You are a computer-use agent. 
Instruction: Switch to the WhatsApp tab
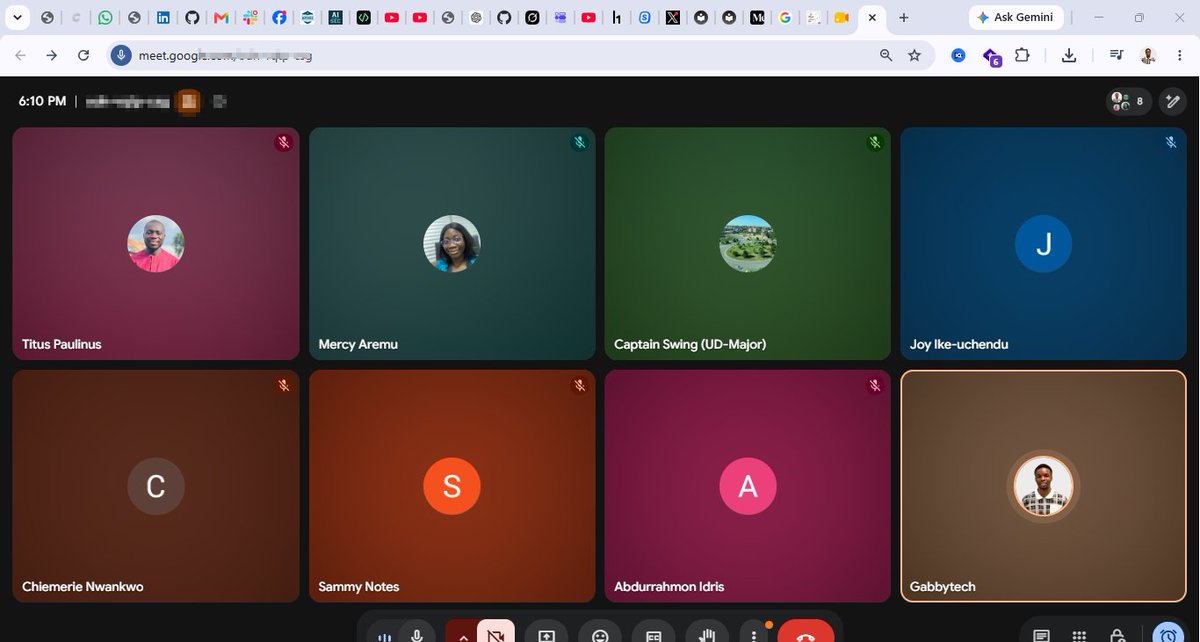pyautogui.click(x=105, y=18)
